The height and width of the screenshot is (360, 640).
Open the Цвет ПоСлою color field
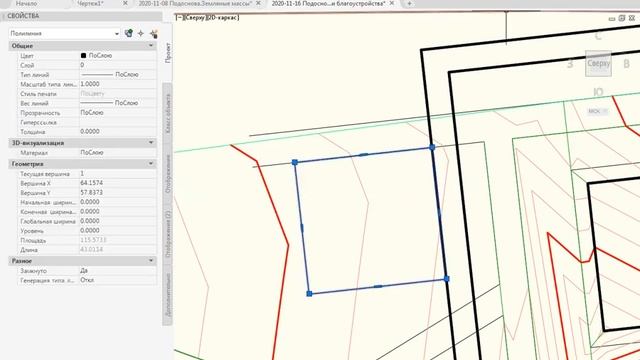(118, 56)
